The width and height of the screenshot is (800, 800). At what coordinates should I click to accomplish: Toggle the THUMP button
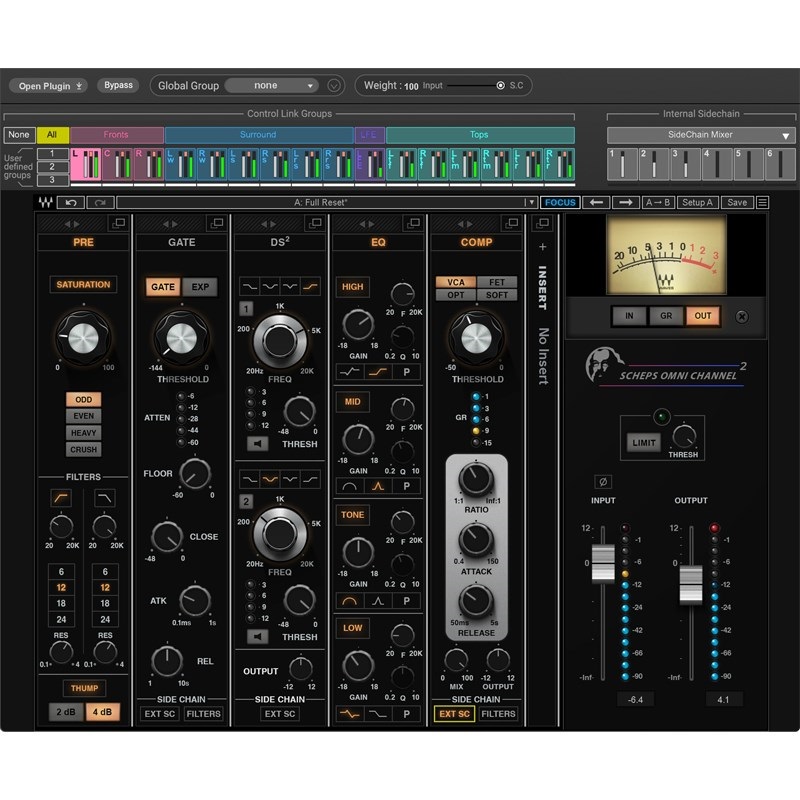coord(84,688)
